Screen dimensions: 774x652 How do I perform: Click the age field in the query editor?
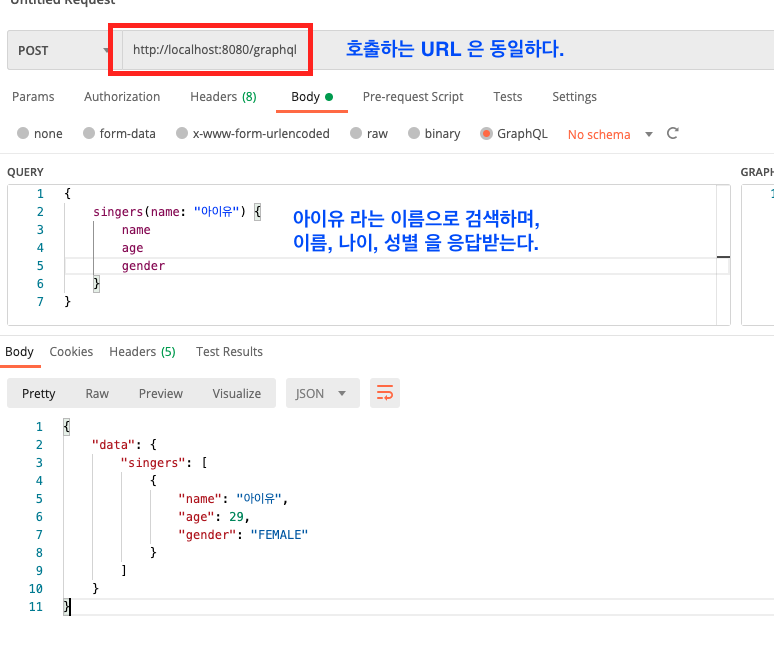(132, 248)
